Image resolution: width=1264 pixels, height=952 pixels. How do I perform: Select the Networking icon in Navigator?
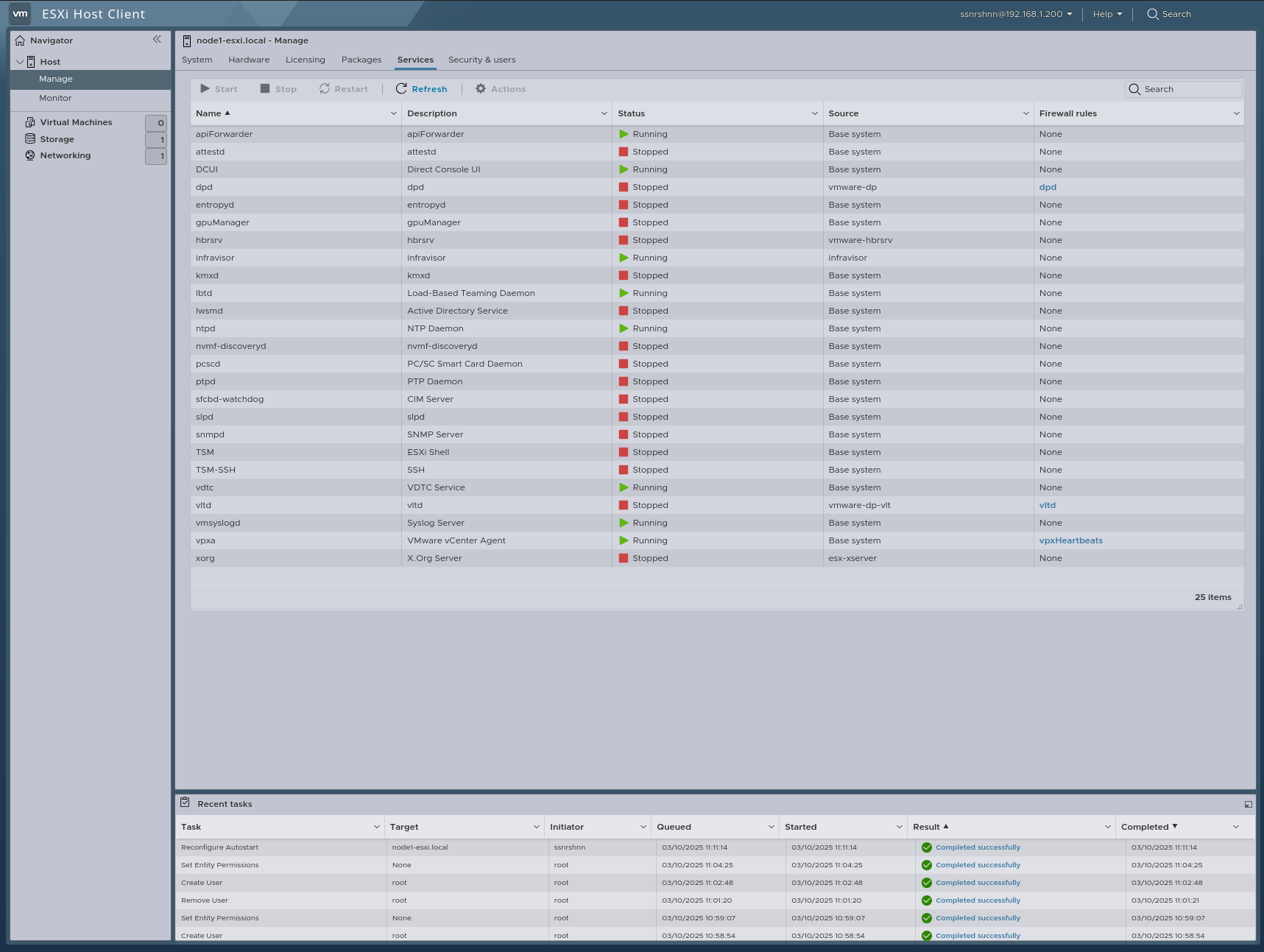pos(29,155)
